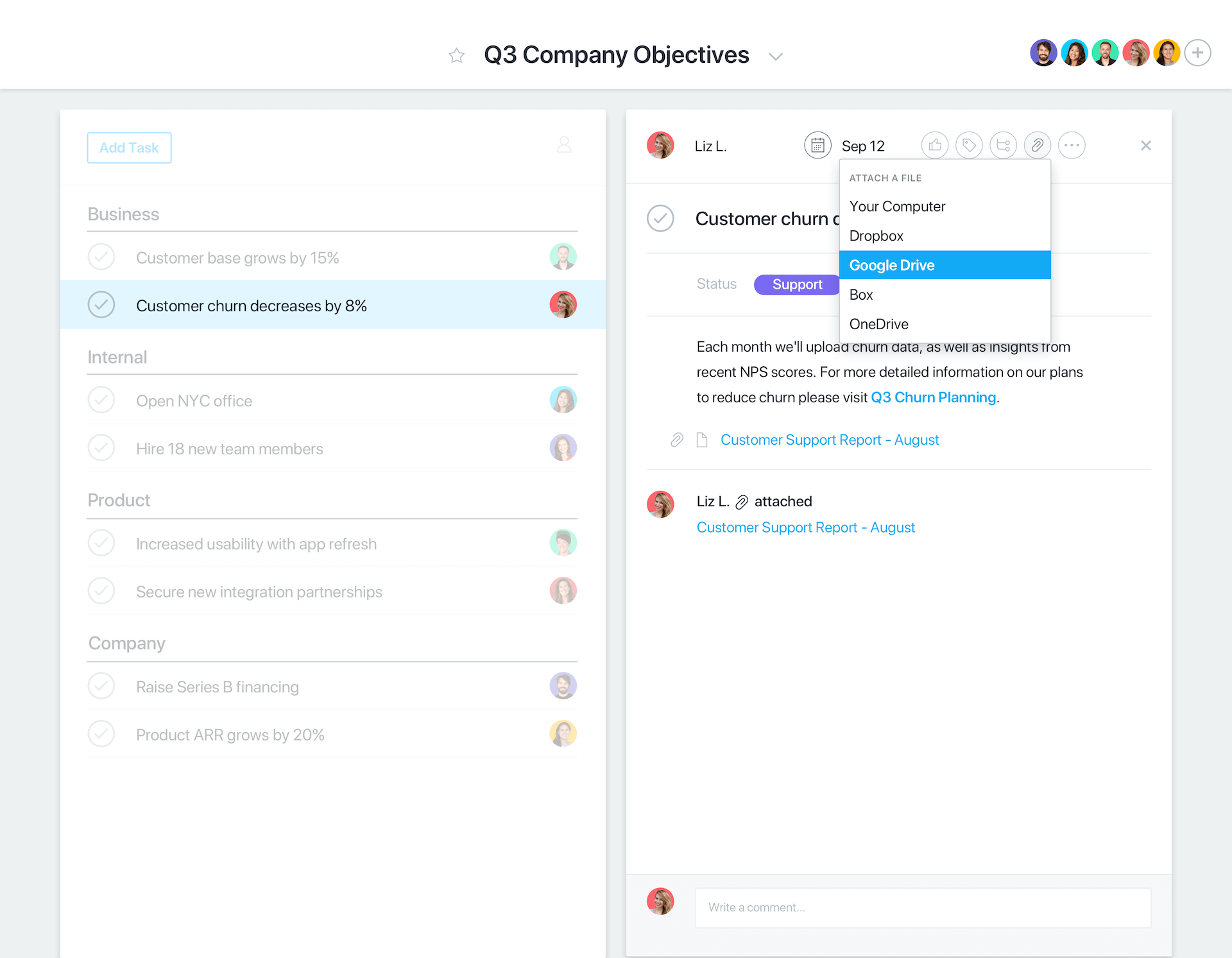Click the paperclip attachment toolbar icon
This screenshot has width=1232, height=958.
[1037, 146]
